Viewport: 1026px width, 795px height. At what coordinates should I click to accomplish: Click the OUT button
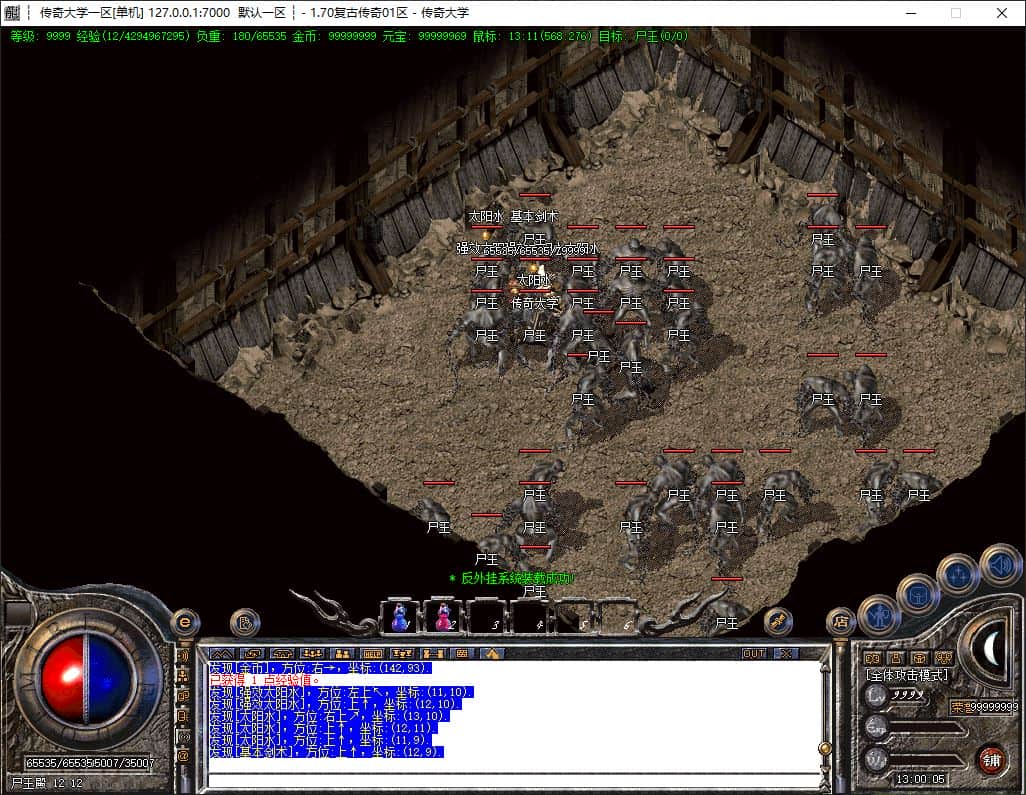pos(754,653)
